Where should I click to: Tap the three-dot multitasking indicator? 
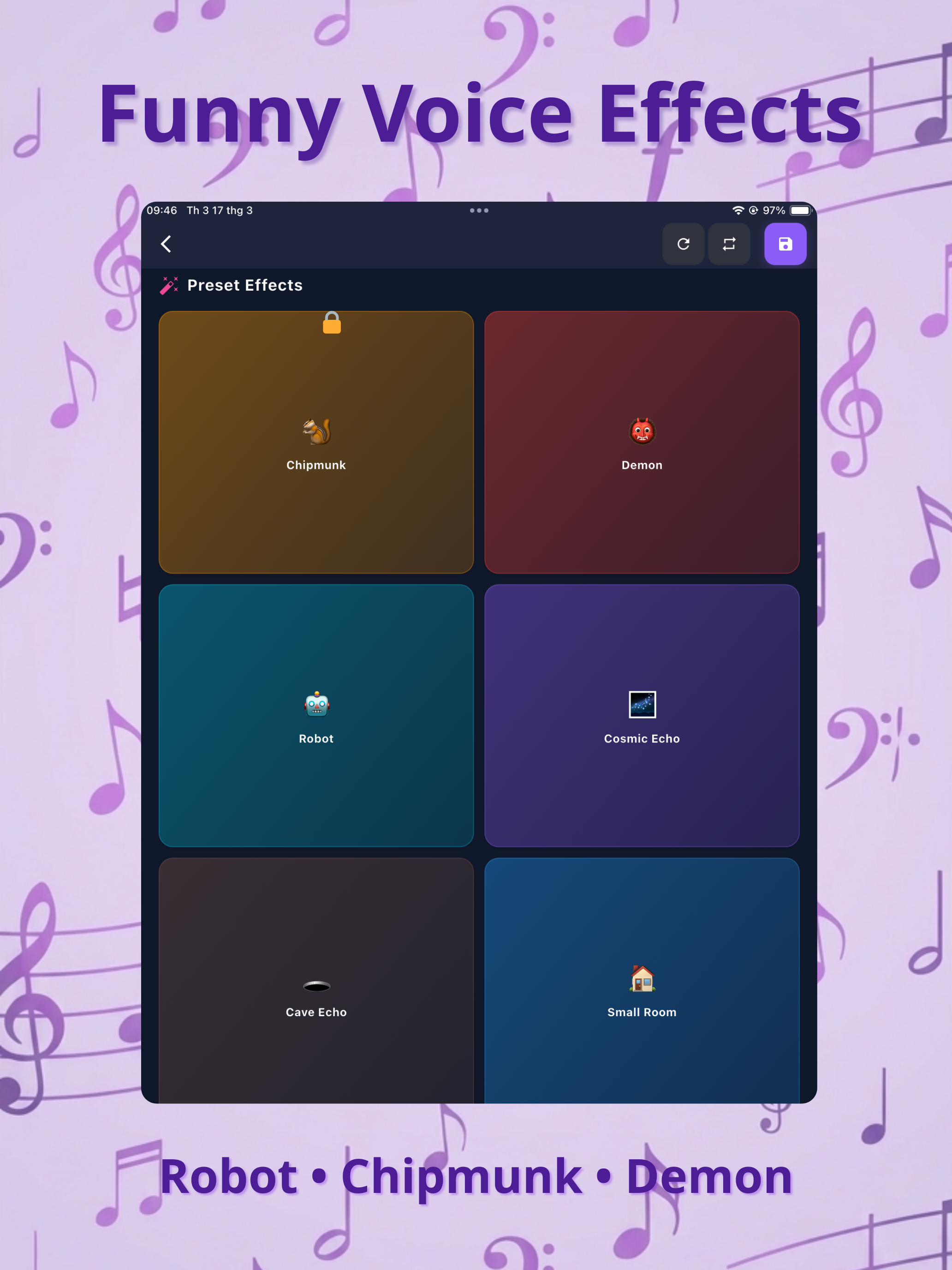(x=479, y=210)
